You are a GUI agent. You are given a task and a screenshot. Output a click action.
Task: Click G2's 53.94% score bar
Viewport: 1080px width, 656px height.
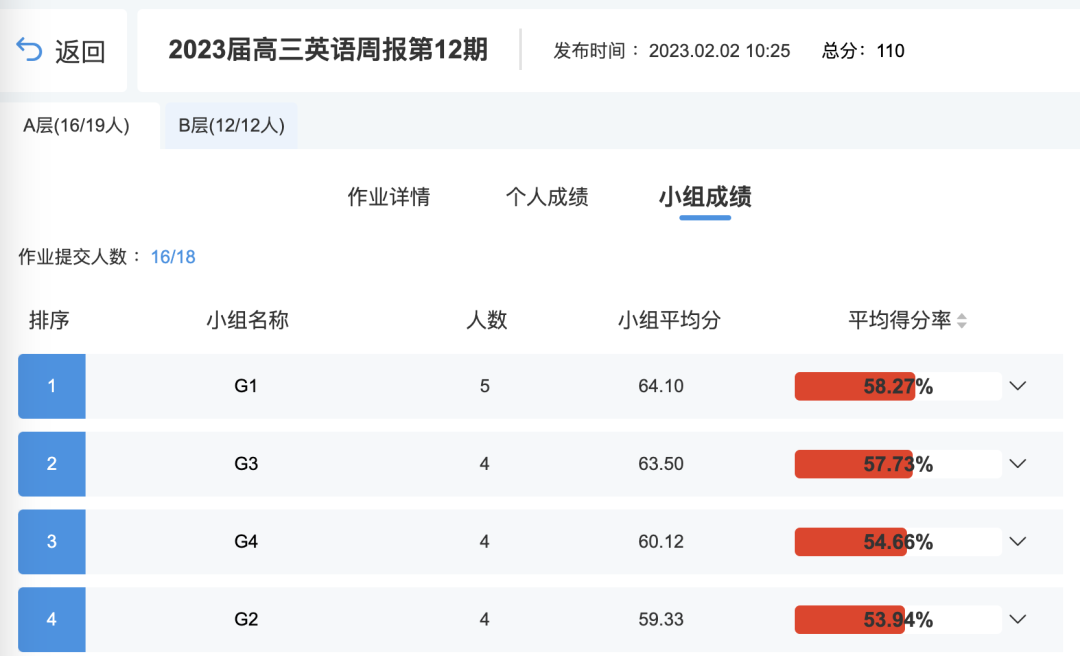897,619
